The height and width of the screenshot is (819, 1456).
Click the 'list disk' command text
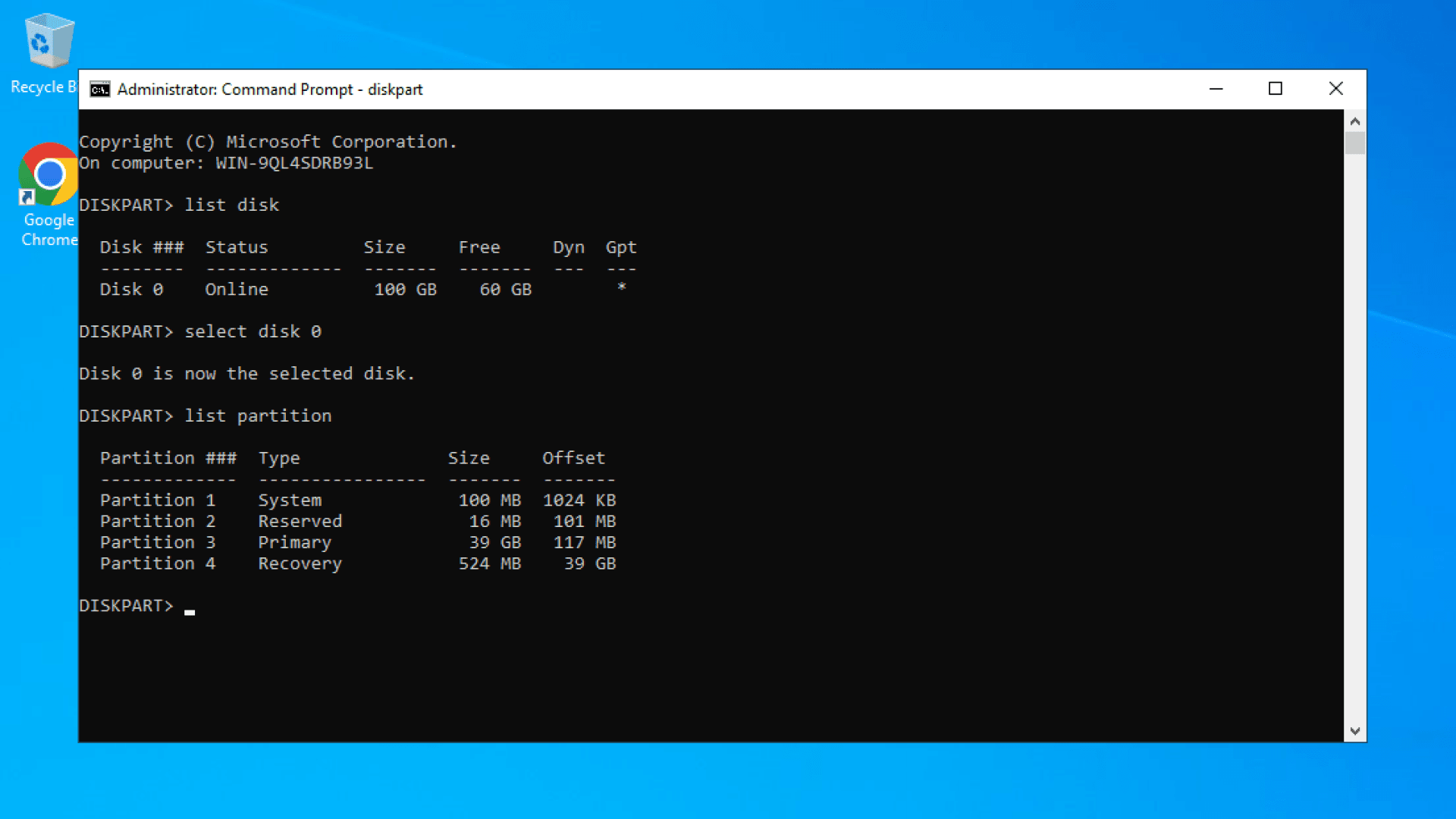tap(232, 205)
